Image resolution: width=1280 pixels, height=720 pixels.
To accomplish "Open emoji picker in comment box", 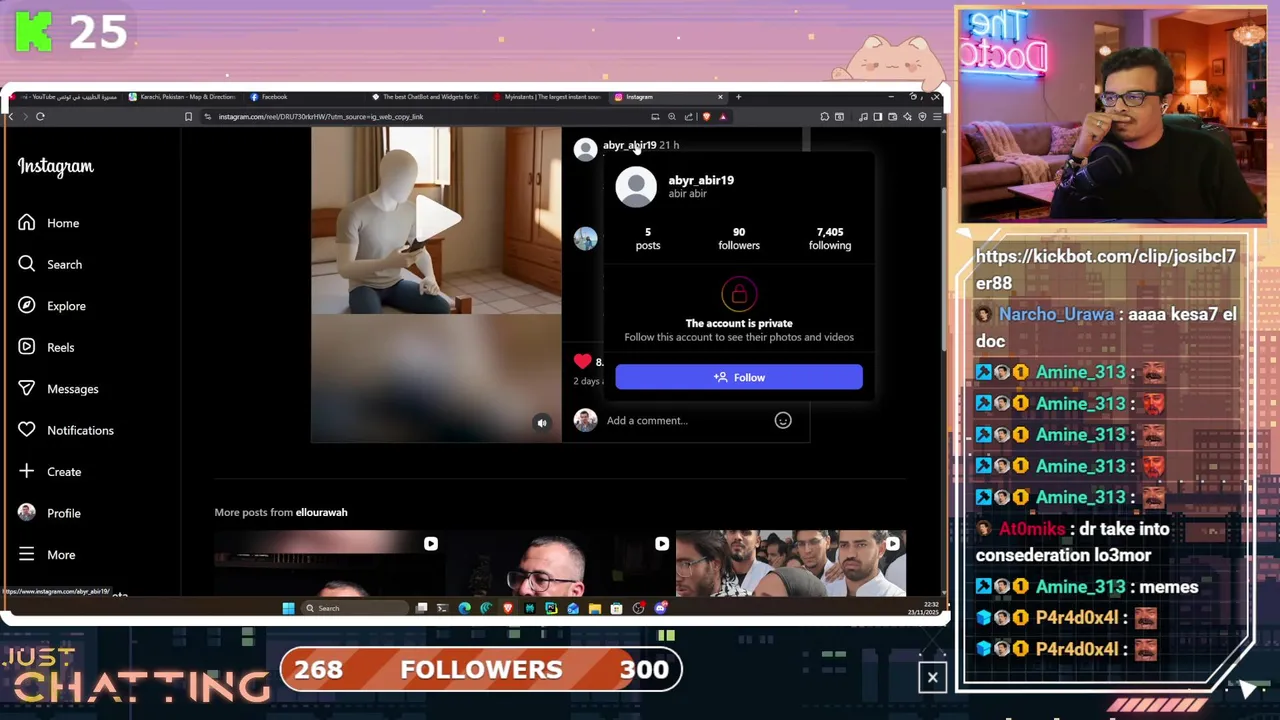I will point(783,420).
